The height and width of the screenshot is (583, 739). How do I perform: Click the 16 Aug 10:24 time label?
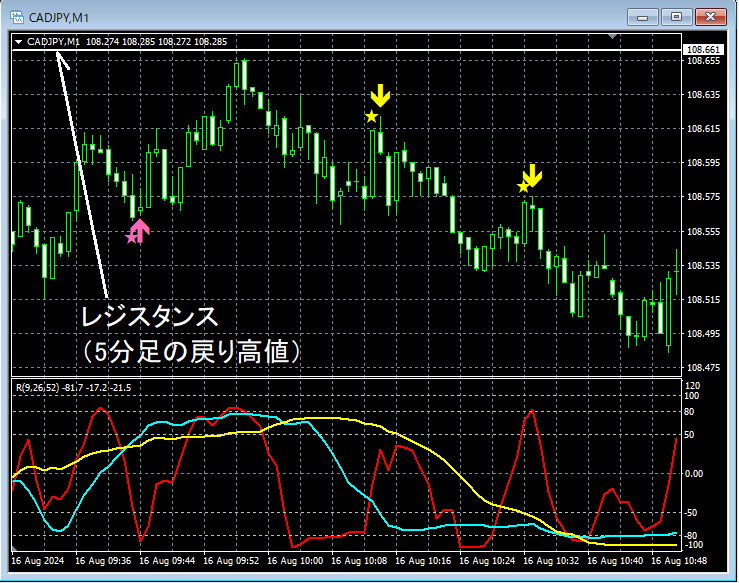[487, 561]
